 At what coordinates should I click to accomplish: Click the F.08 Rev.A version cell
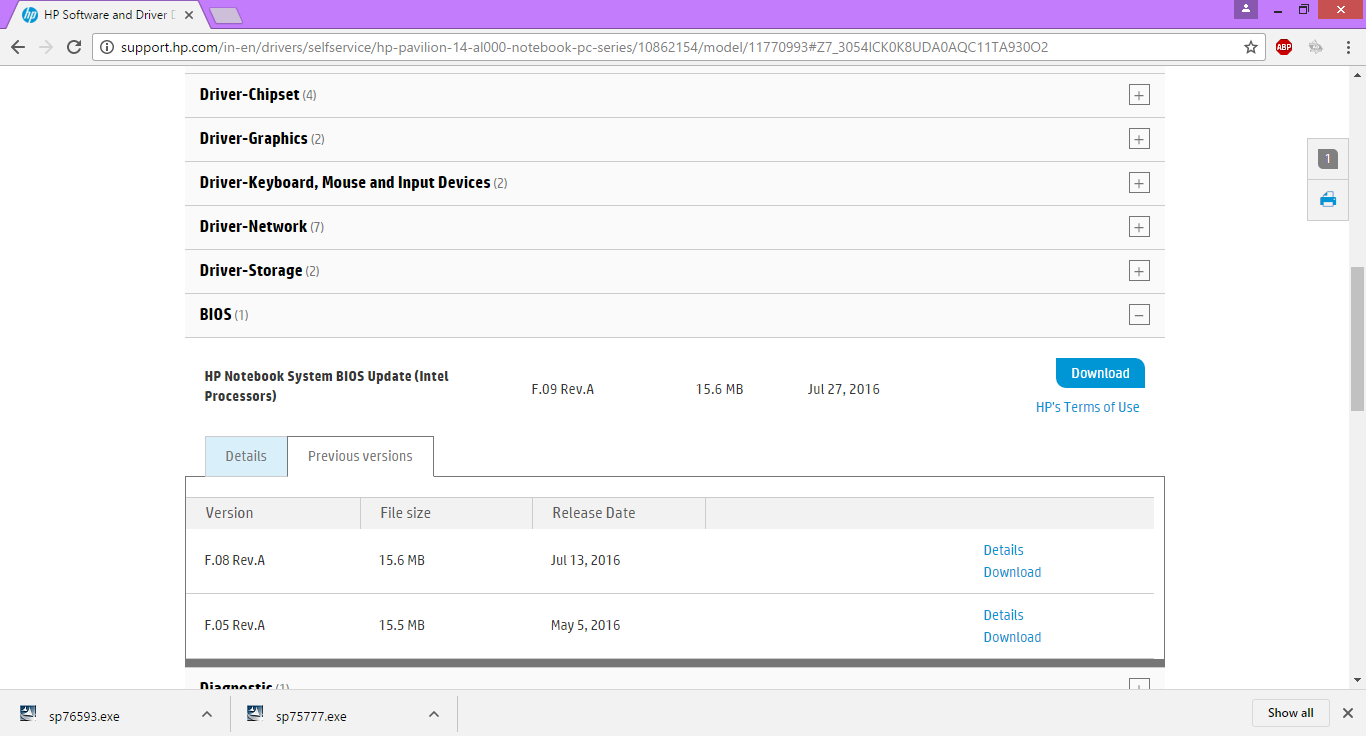tap(234, 561)
